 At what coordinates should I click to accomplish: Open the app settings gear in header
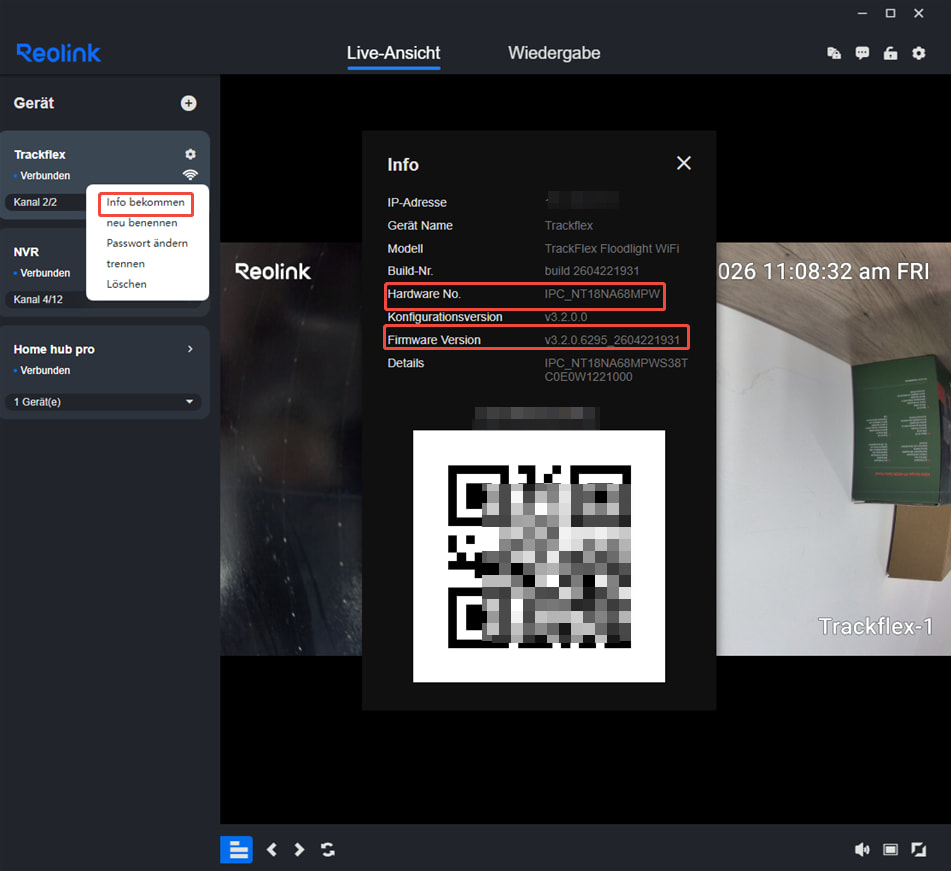pos(919,53)
